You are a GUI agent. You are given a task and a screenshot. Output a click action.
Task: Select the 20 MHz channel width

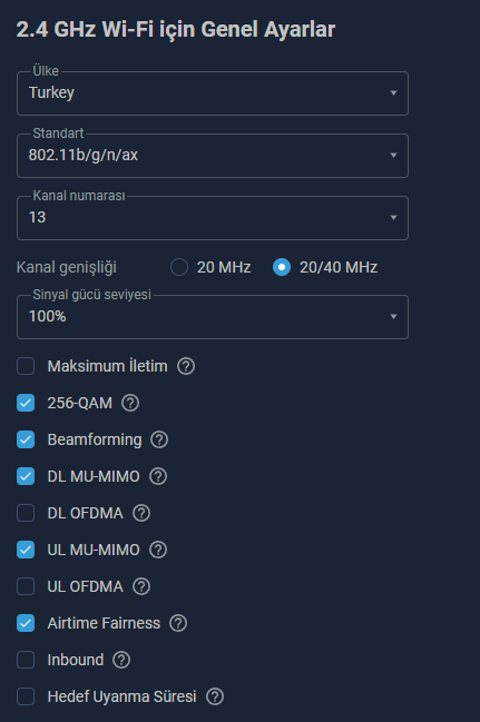click(179, 267)
